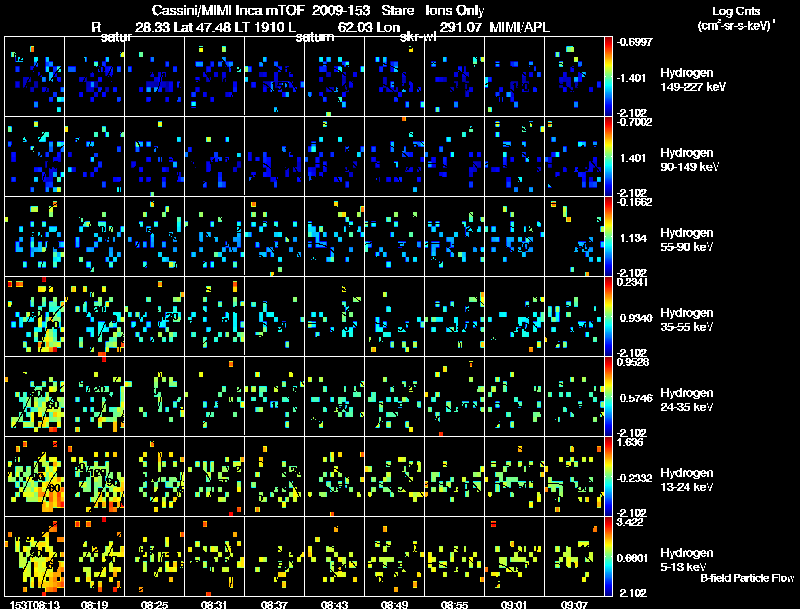Click the '09:01' time axis label
The width and height of the screenshot is (800, 609).
[514, 604]
